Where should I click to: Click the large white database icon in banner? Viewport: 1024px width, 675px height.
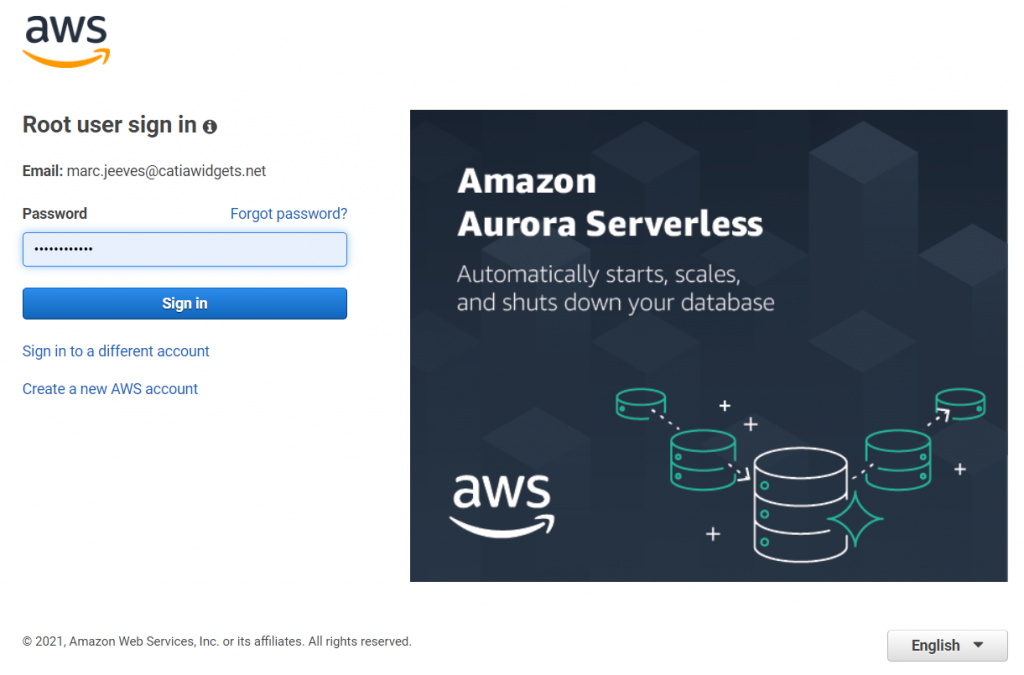(x=801, y=505)
